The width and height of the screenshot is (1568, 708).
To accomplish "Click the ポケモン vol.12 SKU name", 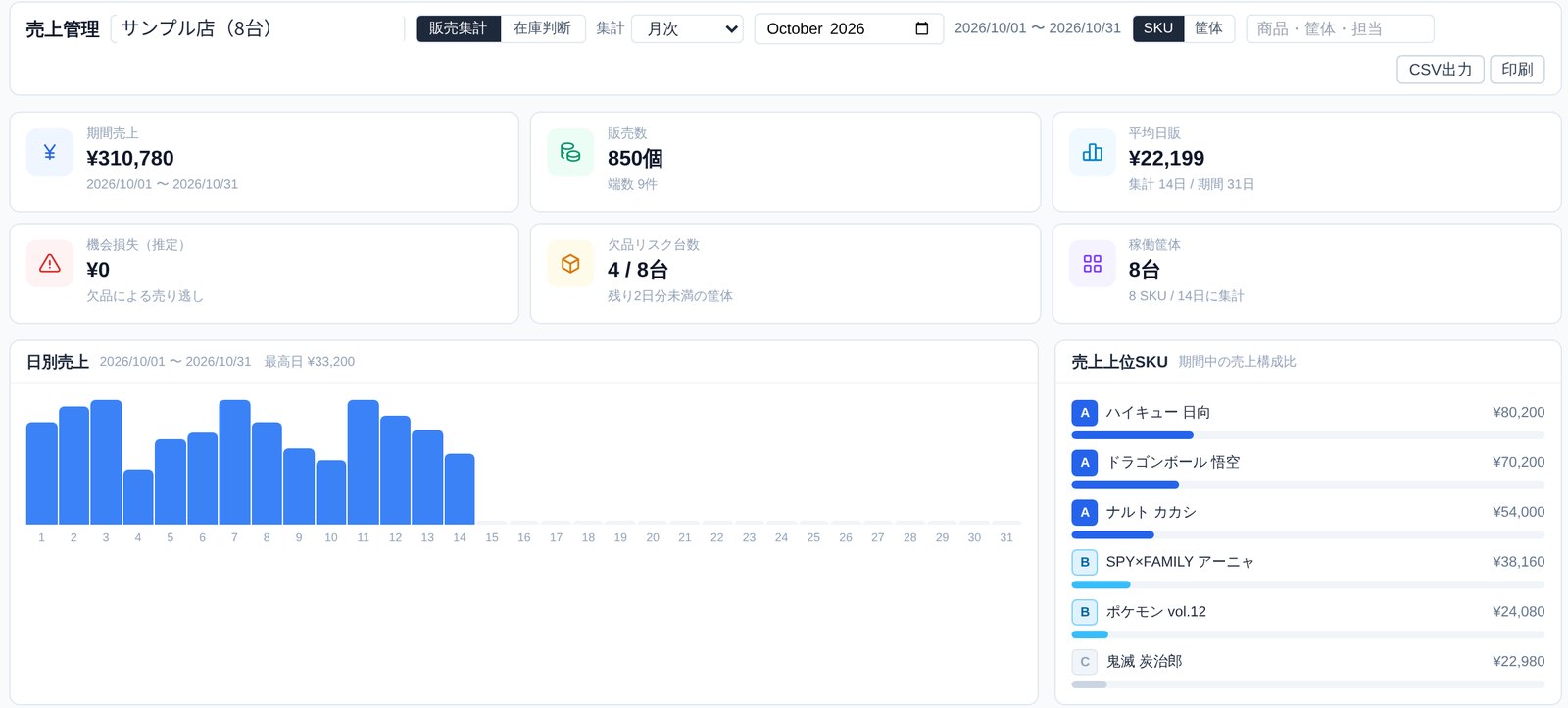I will 1156,612.
